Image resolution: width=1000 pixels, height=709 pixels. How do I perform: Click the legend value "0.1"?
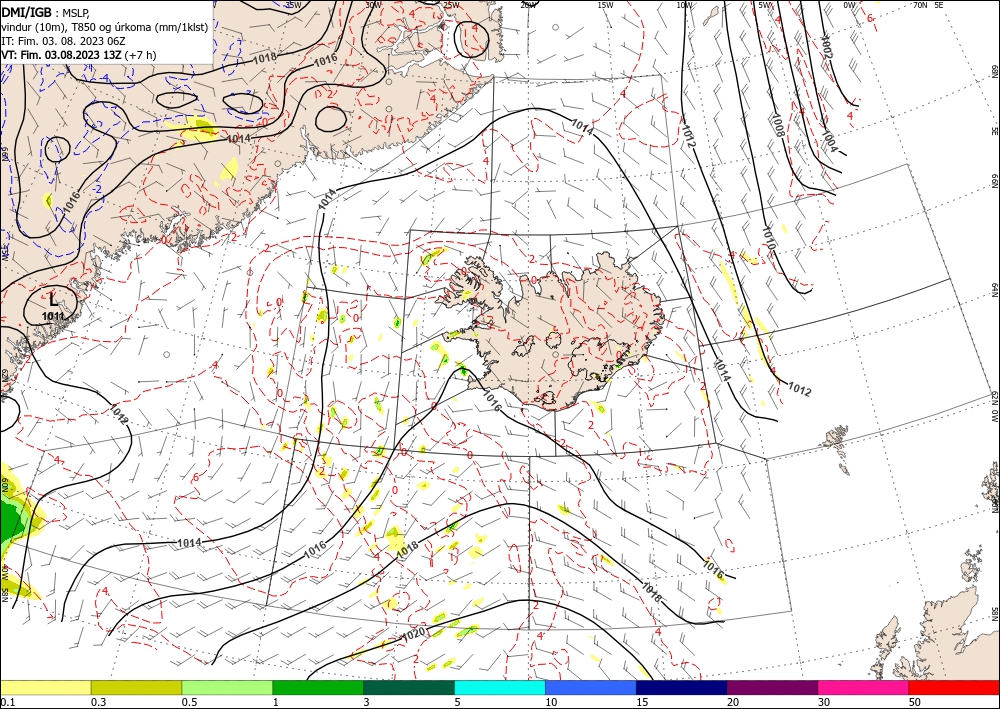(x=6, y=702)
